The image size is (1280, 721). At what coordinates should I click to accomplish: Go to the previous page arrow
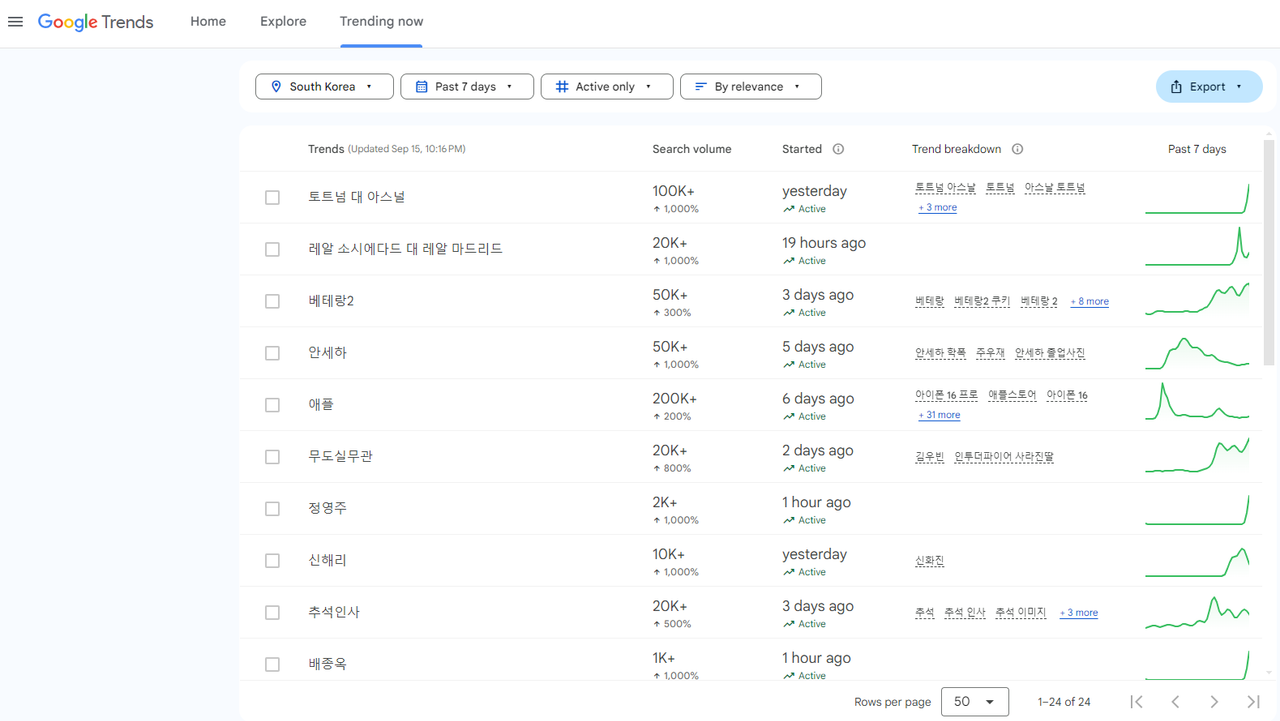pos(1175,702)
